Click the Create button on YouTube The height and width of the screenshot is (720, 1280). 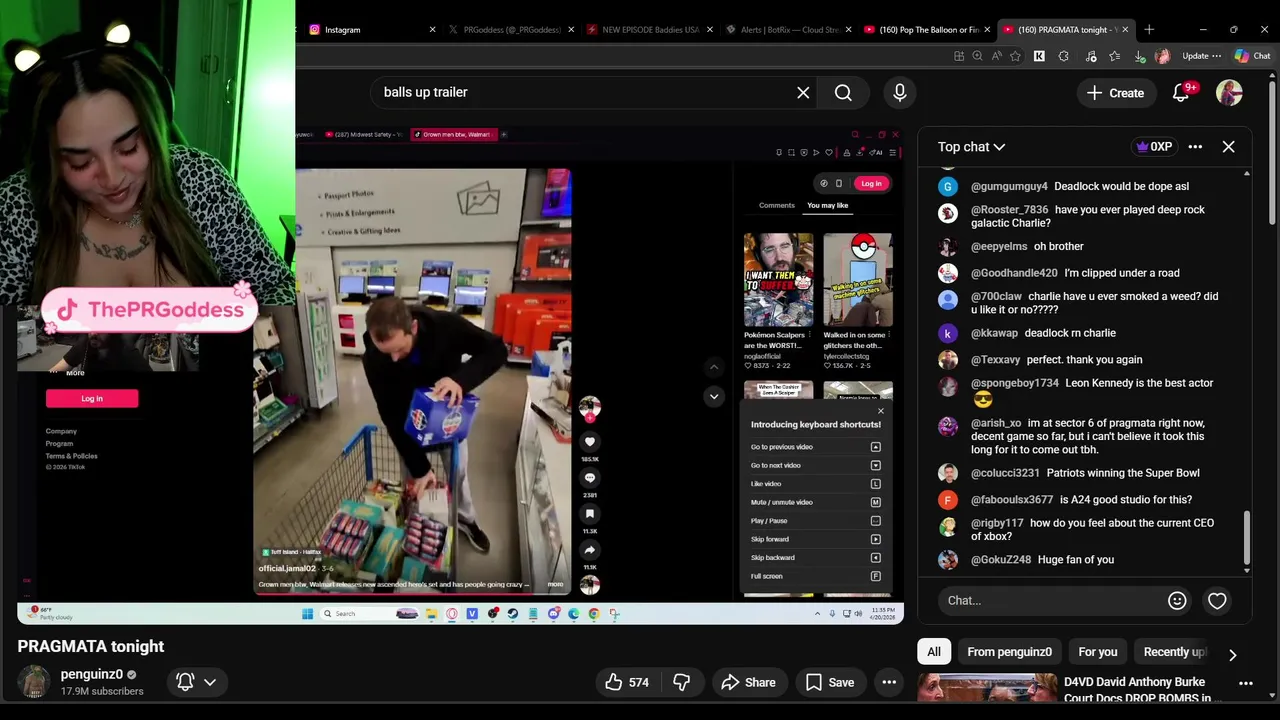click(1116, 92)
